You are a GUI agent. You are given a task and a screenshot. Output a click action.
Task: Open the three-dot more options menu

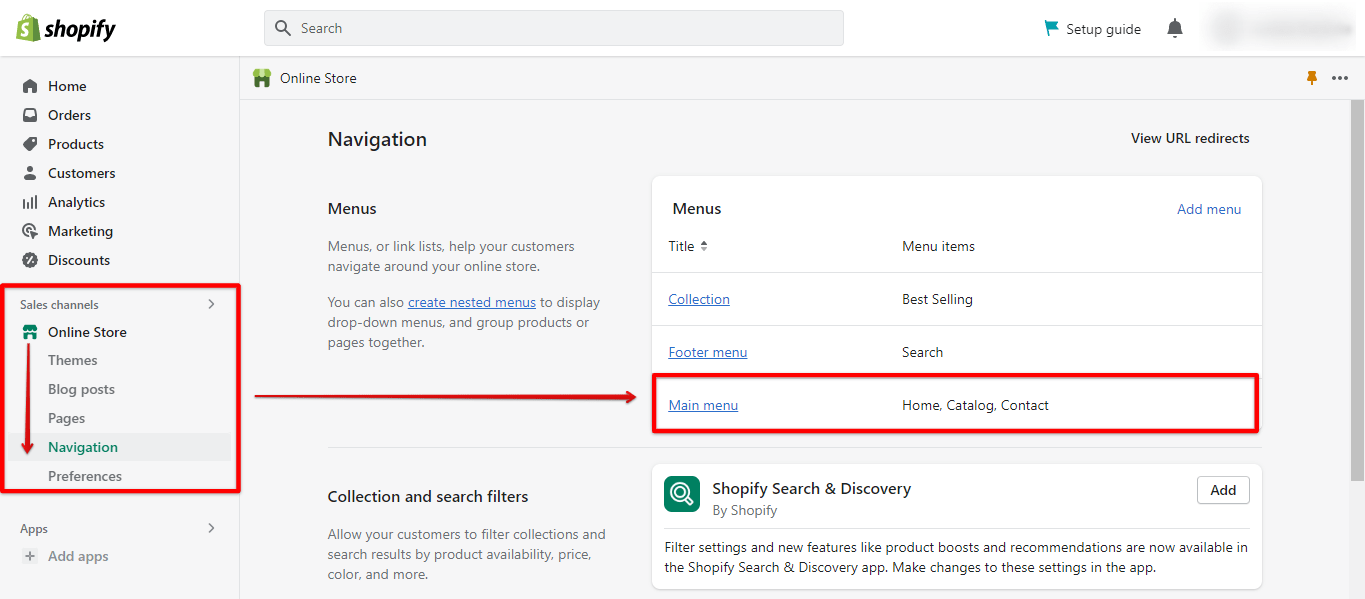coord(1340,78)
